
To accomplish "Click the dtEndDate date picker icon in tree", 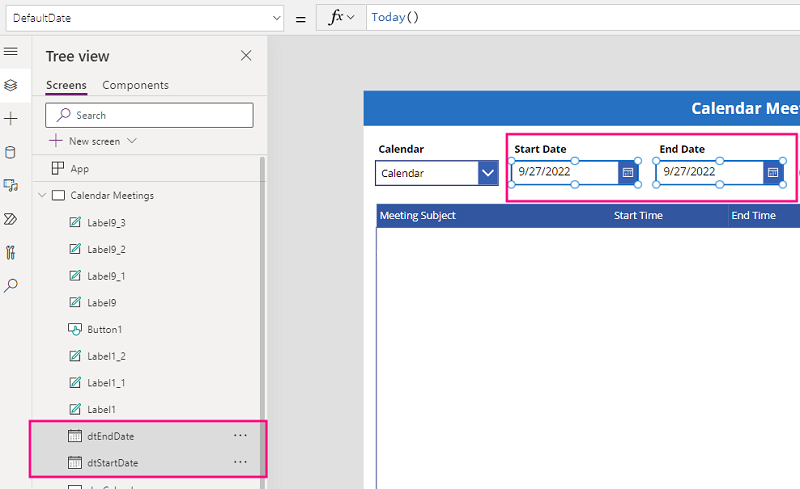I will pyautogui.click(x=75, y=435).
